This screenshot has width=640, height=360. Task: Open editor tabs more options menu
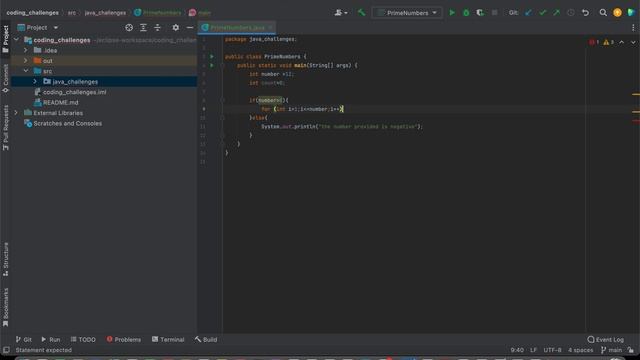633,27
